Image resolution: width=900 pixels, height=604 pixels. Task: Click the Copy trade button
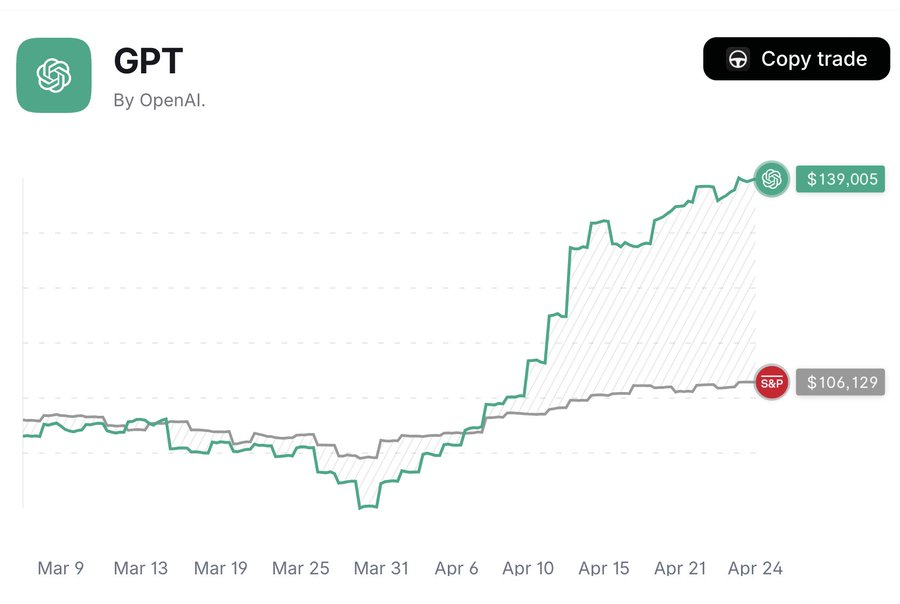pyautogui.click(x=796, y=58)
